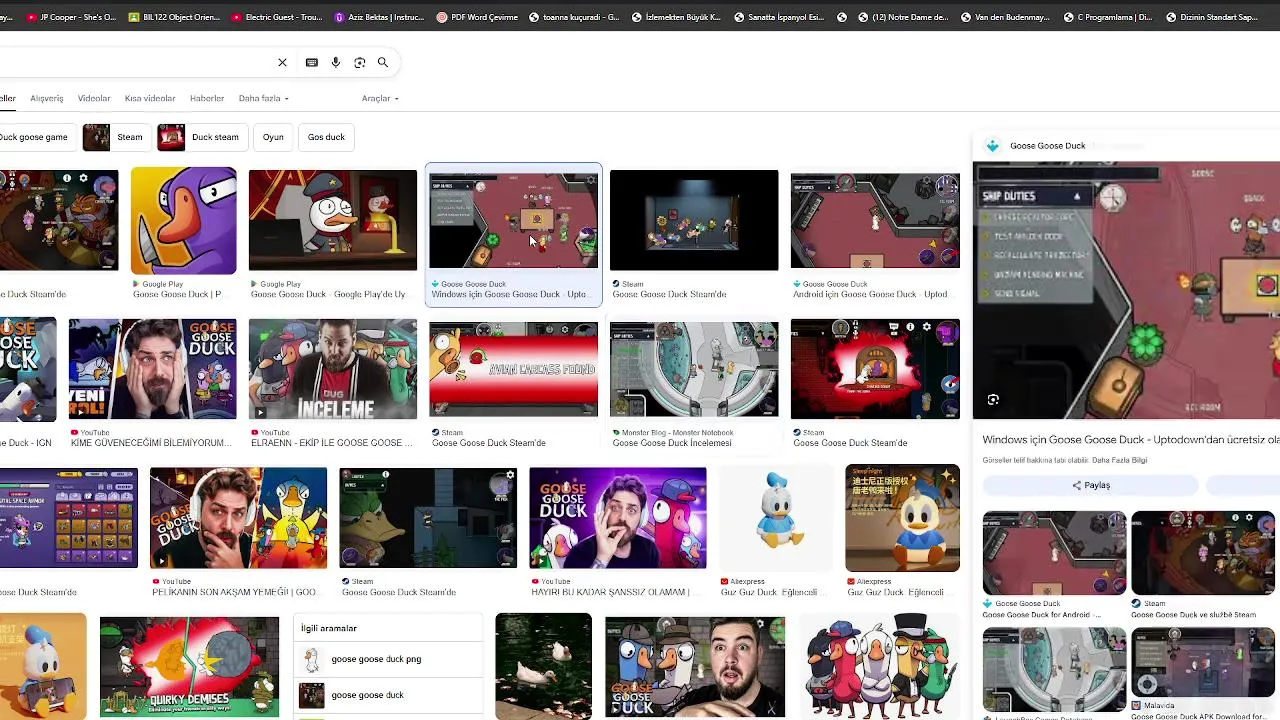Open the Sanatta İspanyol Esi... bookmark
The height and width of the screenshot is (720, 1280).
779,17
